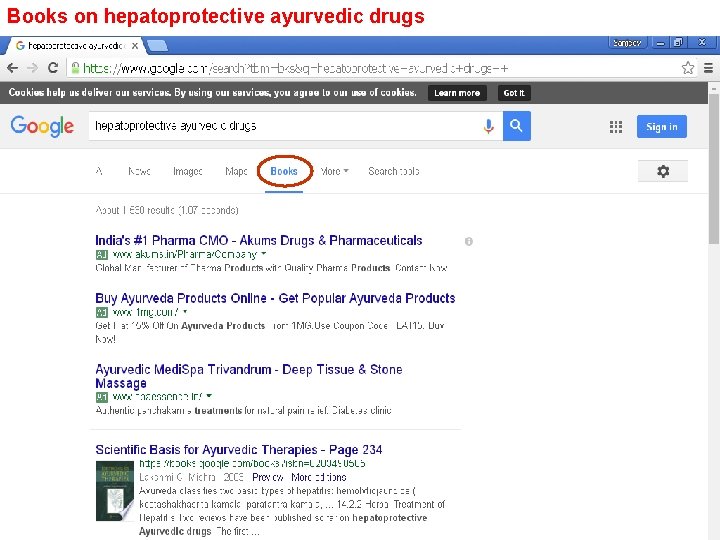Expand the More dropdown

(334, 171)
